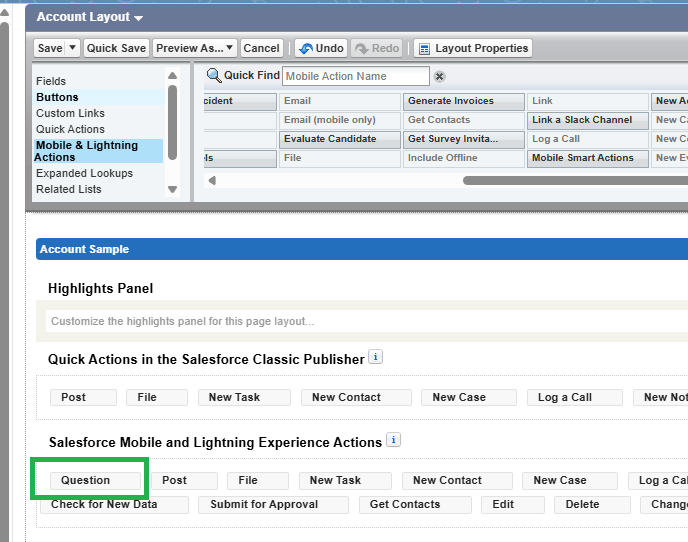Select the Check for New Data action
Image resolution: width=688 pixels, height=542 pixels.
point(115,505)
